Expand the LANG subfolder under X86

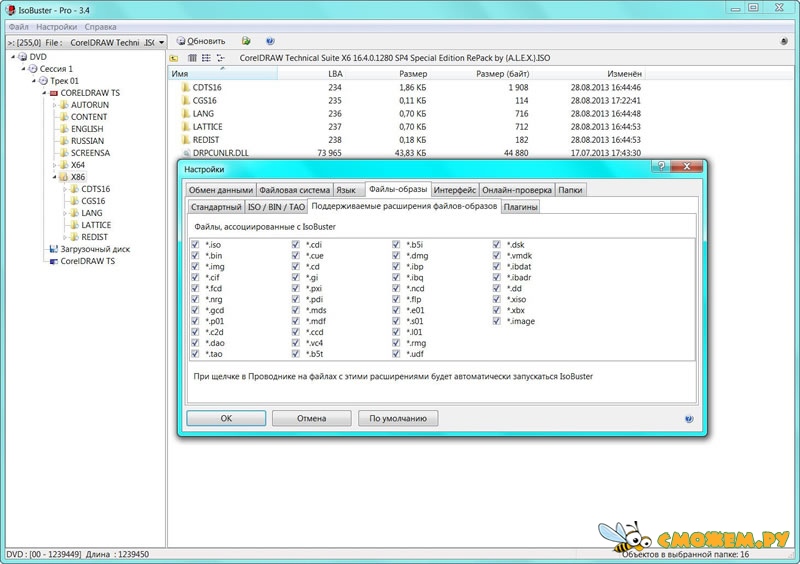pyautogui.click(x=65, y=213)
